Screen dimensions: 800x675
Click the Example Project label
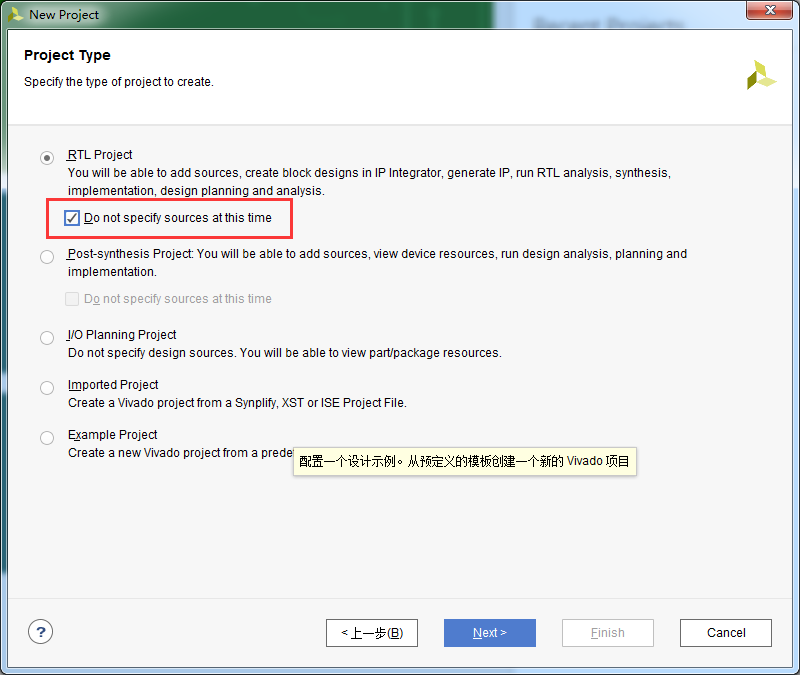[x=113, y=435]
